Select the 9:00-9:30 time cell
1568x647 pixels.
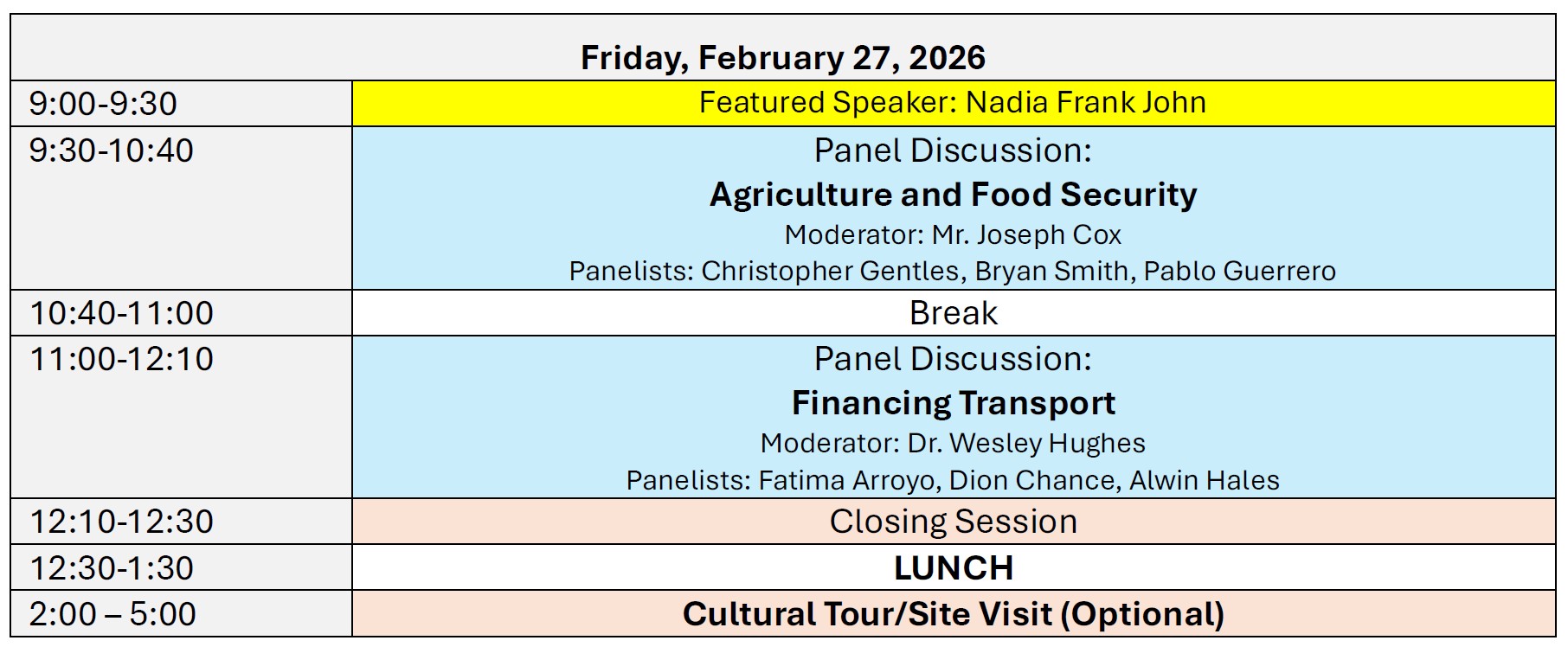click(103, 104)
